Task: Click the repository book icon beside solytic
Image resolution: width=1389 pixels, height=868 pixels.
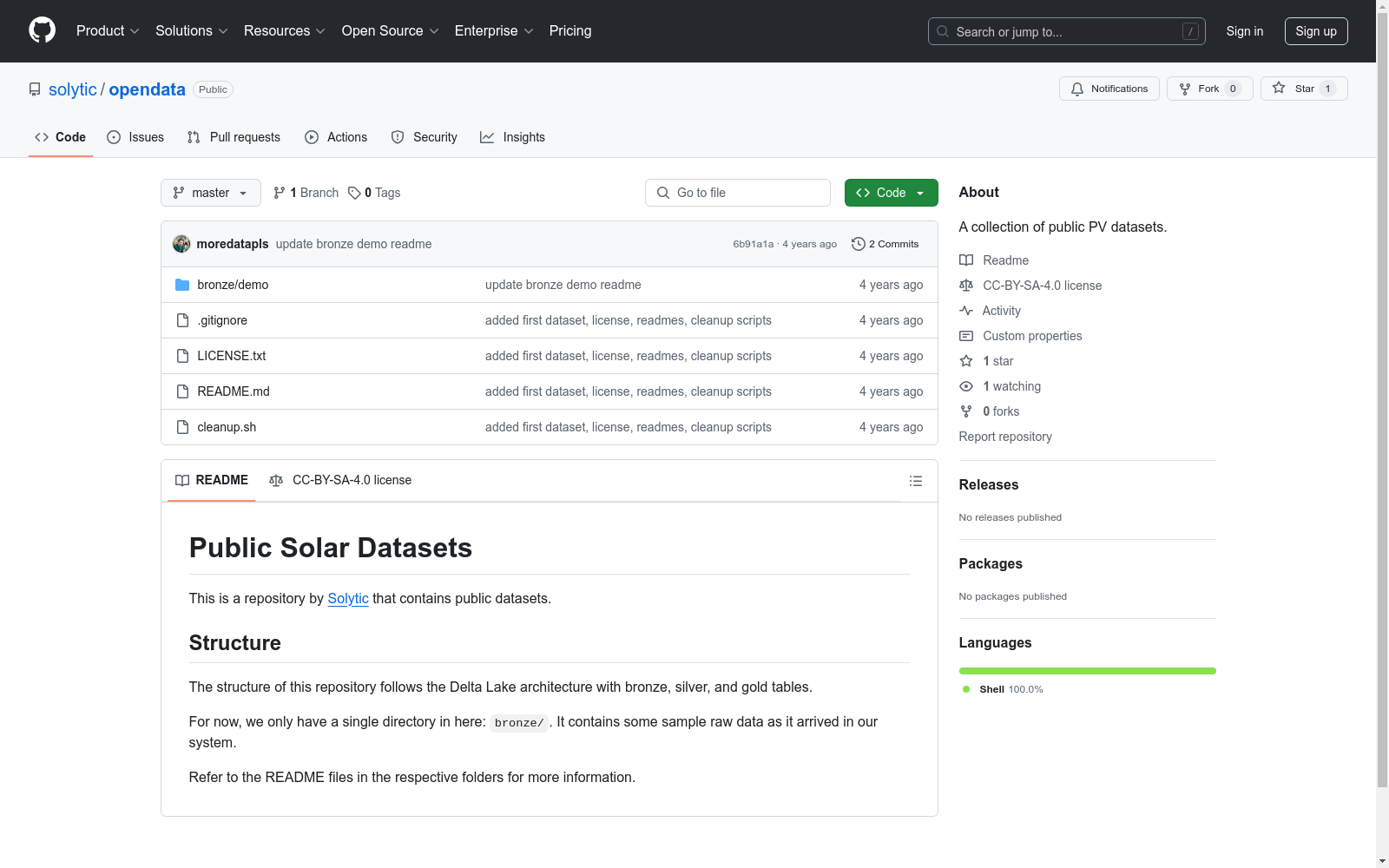Action: tap(35, 89)
